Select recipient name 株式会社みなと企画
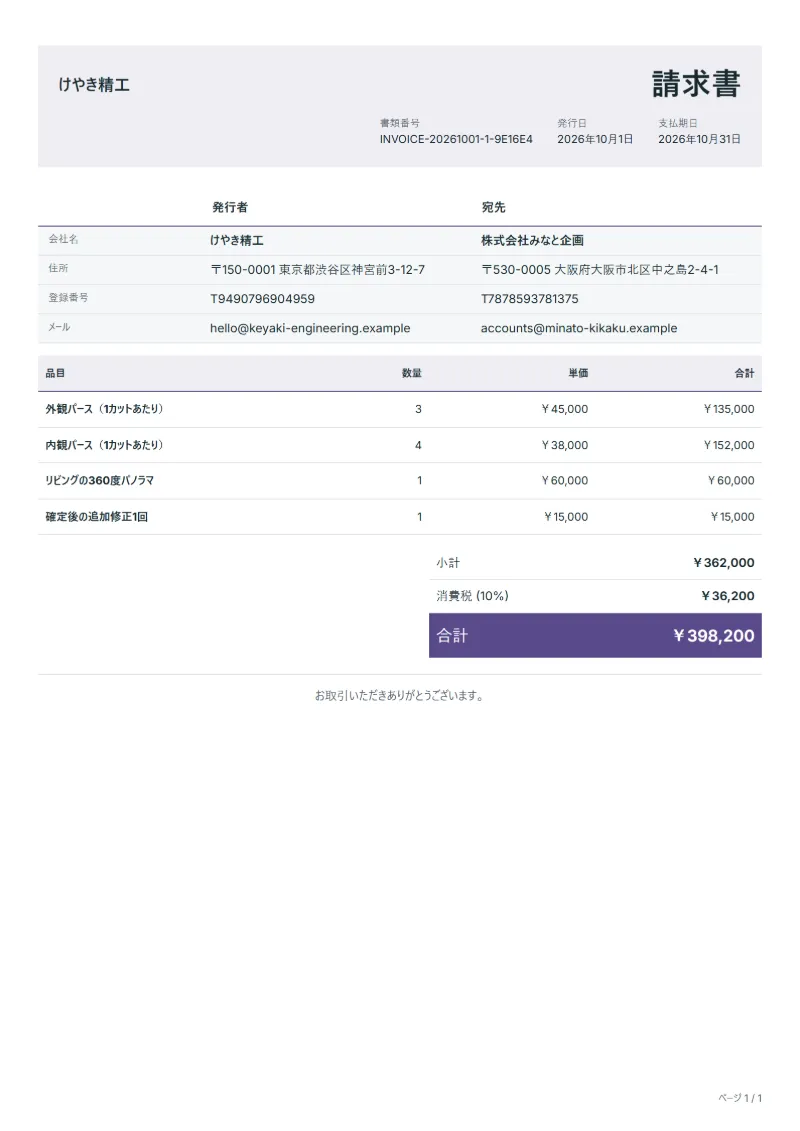Viewport: 800px width, 1131px height. (x=532, y=241)
